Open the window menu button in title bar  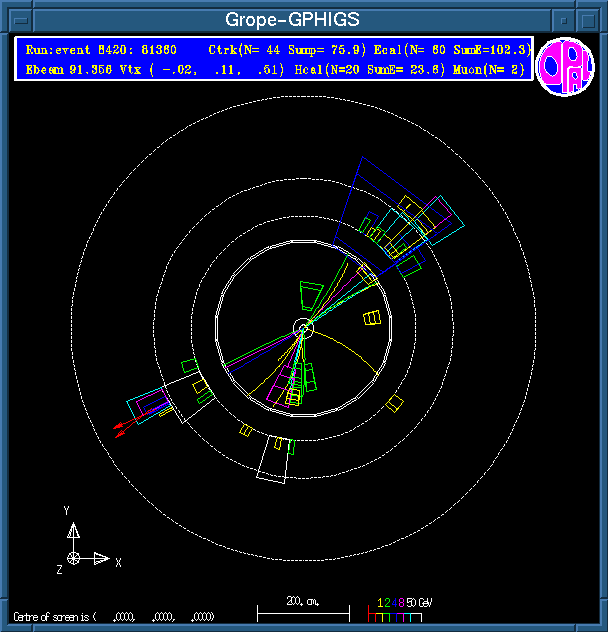click(18, 20)
